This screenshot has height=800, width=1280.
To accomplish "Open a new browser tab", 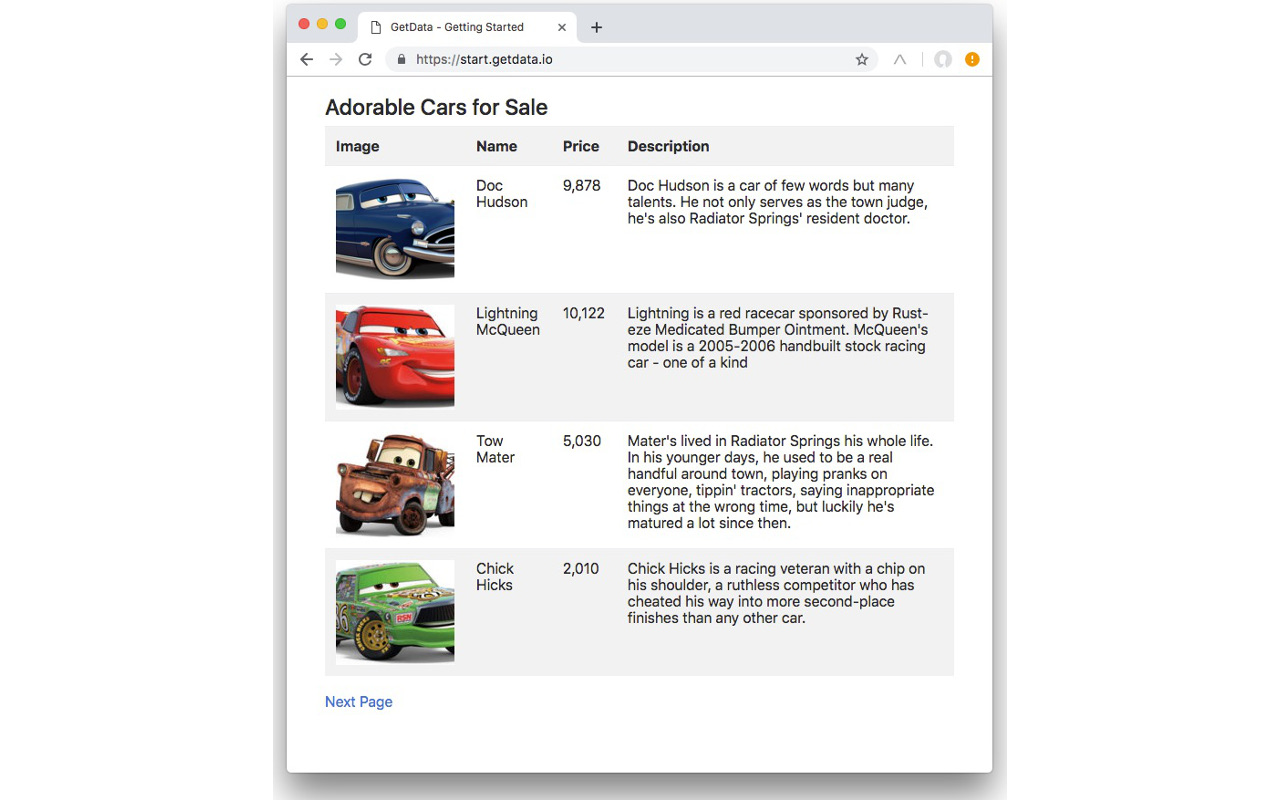I will (x=596, y=27).
